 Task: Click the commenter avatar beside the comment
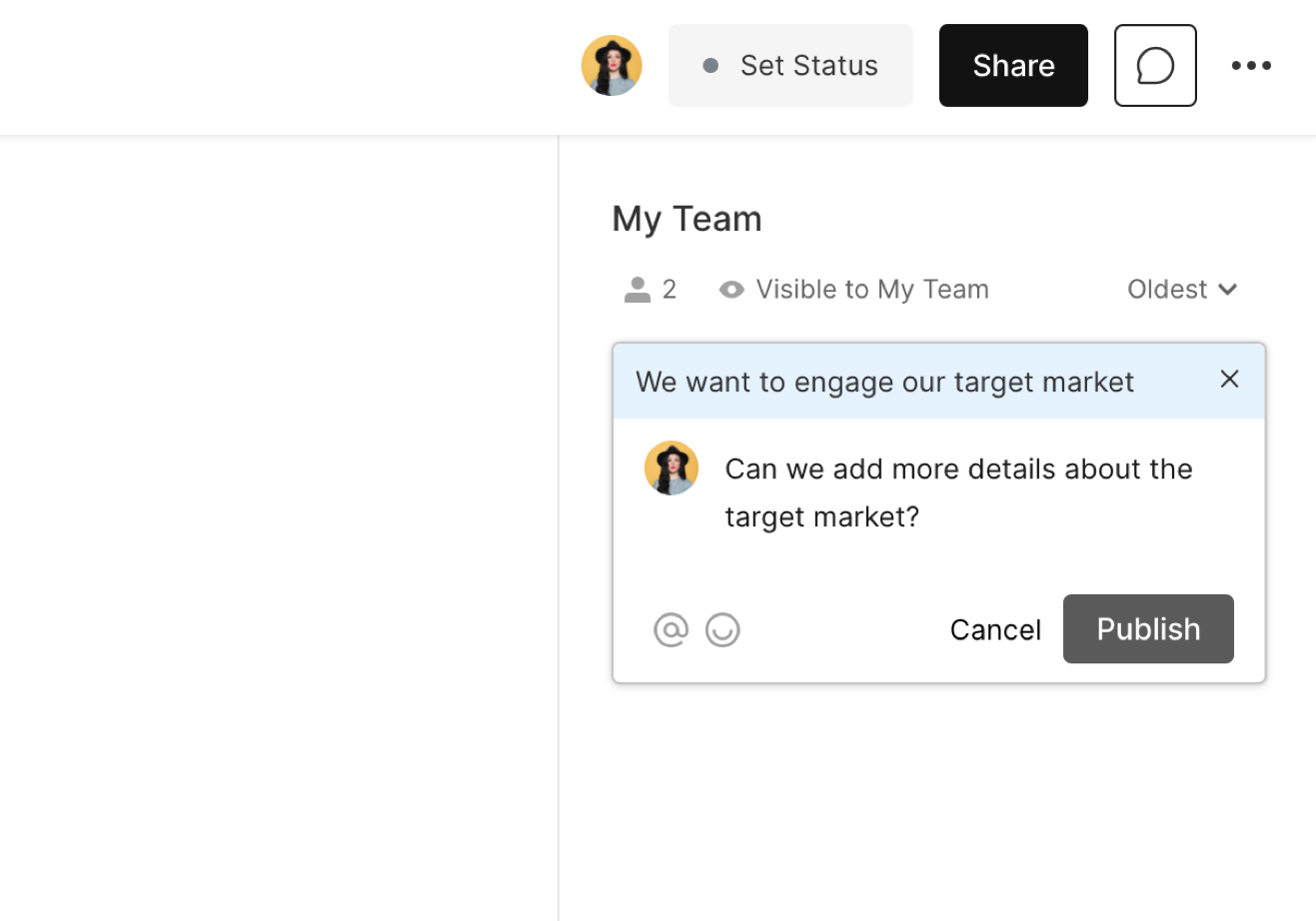coord(671,468)
